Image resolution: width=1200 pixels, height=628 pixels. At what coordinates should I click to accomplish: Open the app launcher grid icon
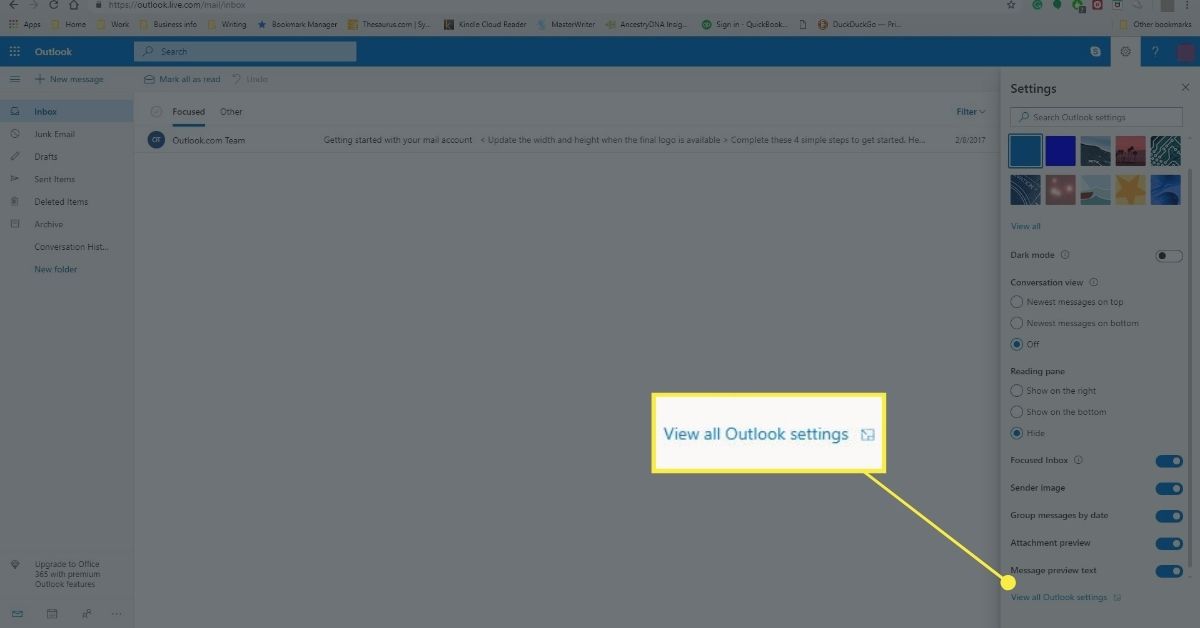coord(14,51)
